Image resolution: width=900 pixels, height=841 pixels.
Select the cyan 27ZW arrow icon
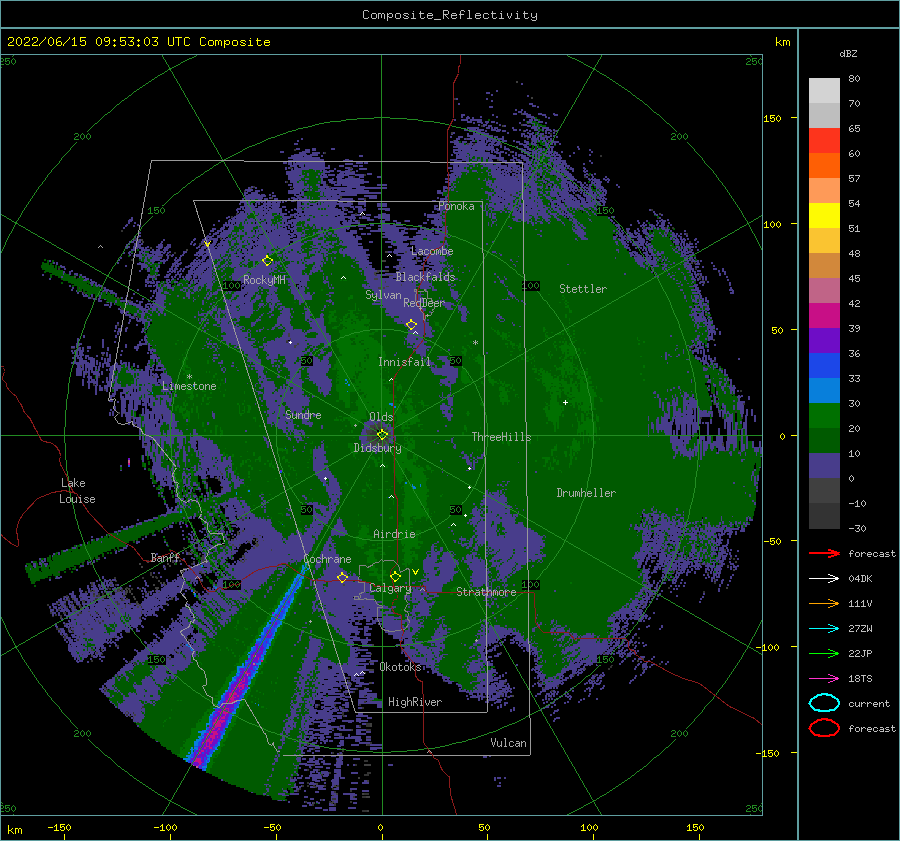(824, 629)
